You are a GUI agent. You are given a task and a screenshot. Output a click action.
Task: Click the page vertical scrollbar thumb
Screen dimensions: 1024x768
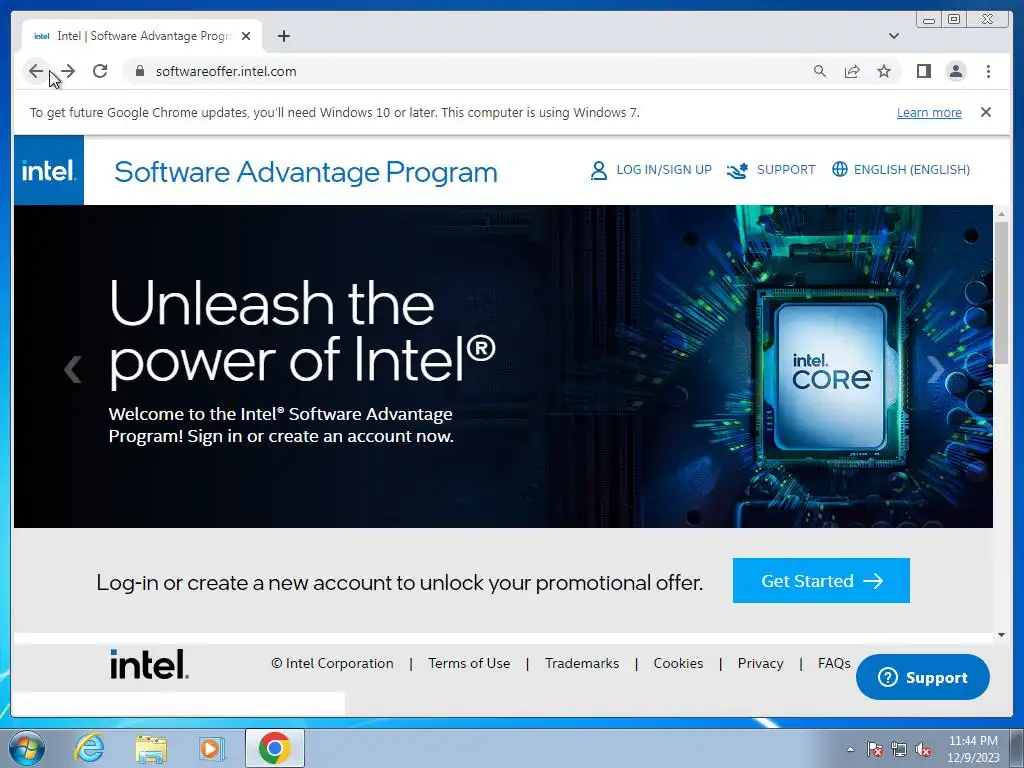1001,293
